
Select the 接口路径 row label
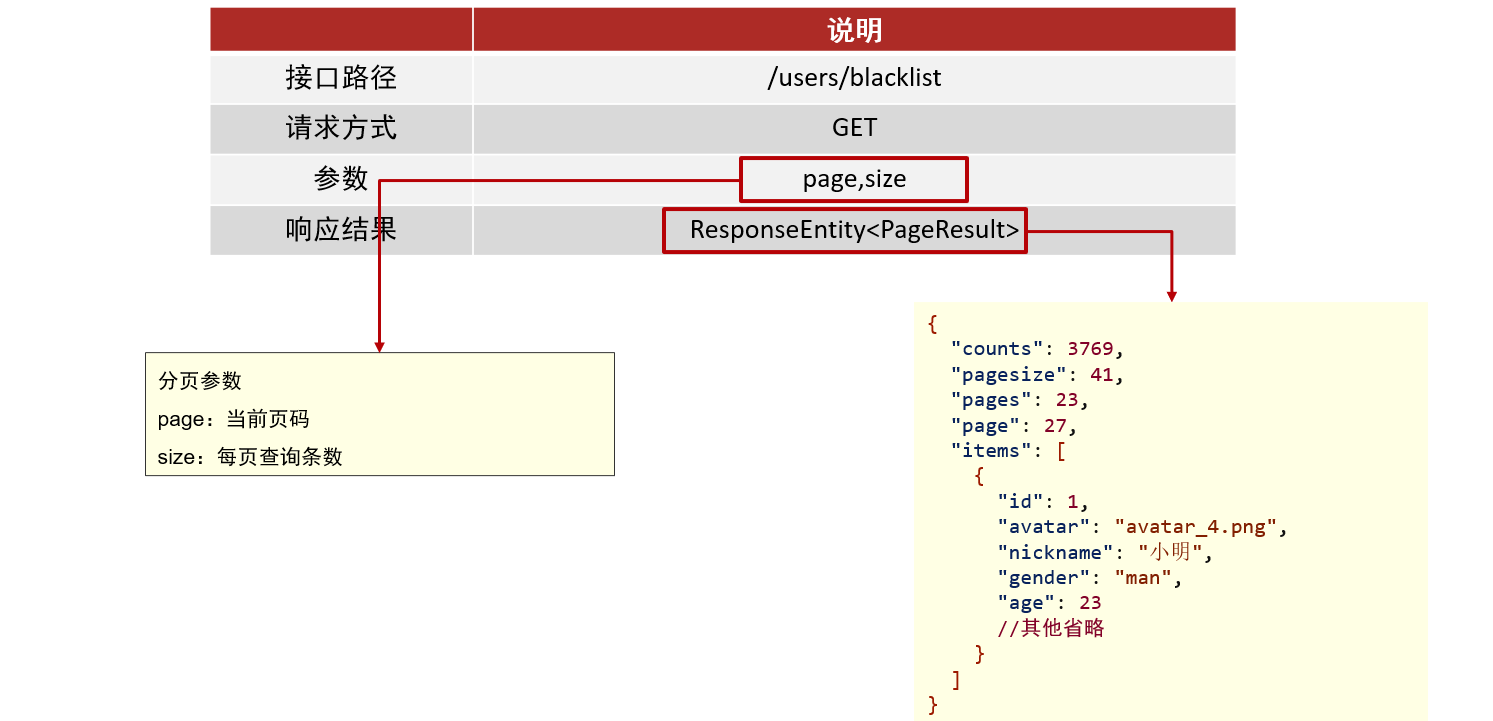click(341, 77)
